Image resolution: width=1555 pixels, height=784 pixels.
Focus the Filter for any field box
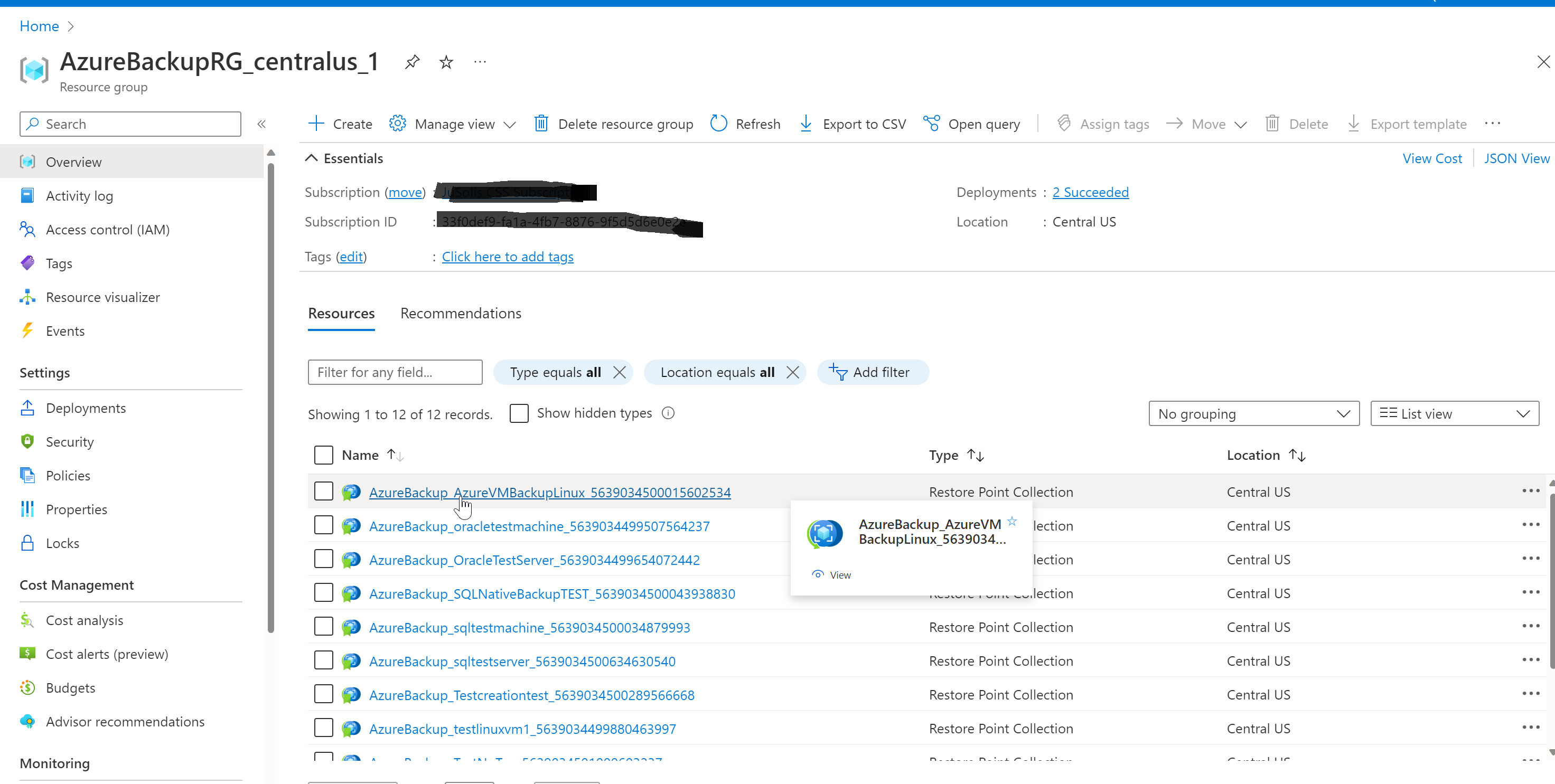[x=395, y=372]
